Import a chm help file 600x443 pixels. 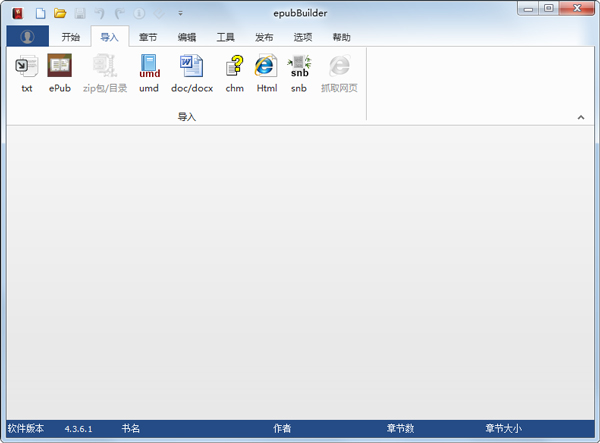[x=234, y=73]
